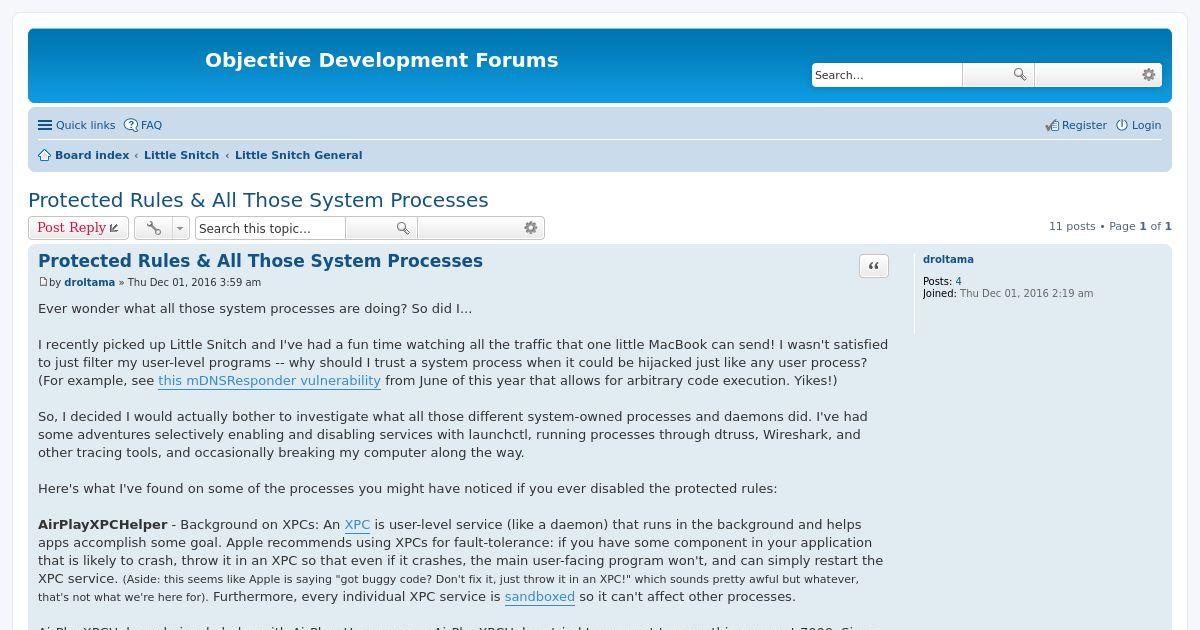
Task: Open the FAQ page
Action: click(x=143, y=125)
